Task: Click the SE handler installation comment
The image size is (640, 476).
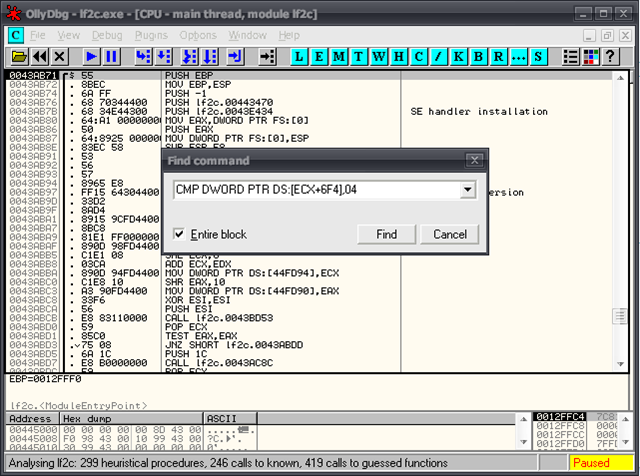Action: click(x=479, y=111)
